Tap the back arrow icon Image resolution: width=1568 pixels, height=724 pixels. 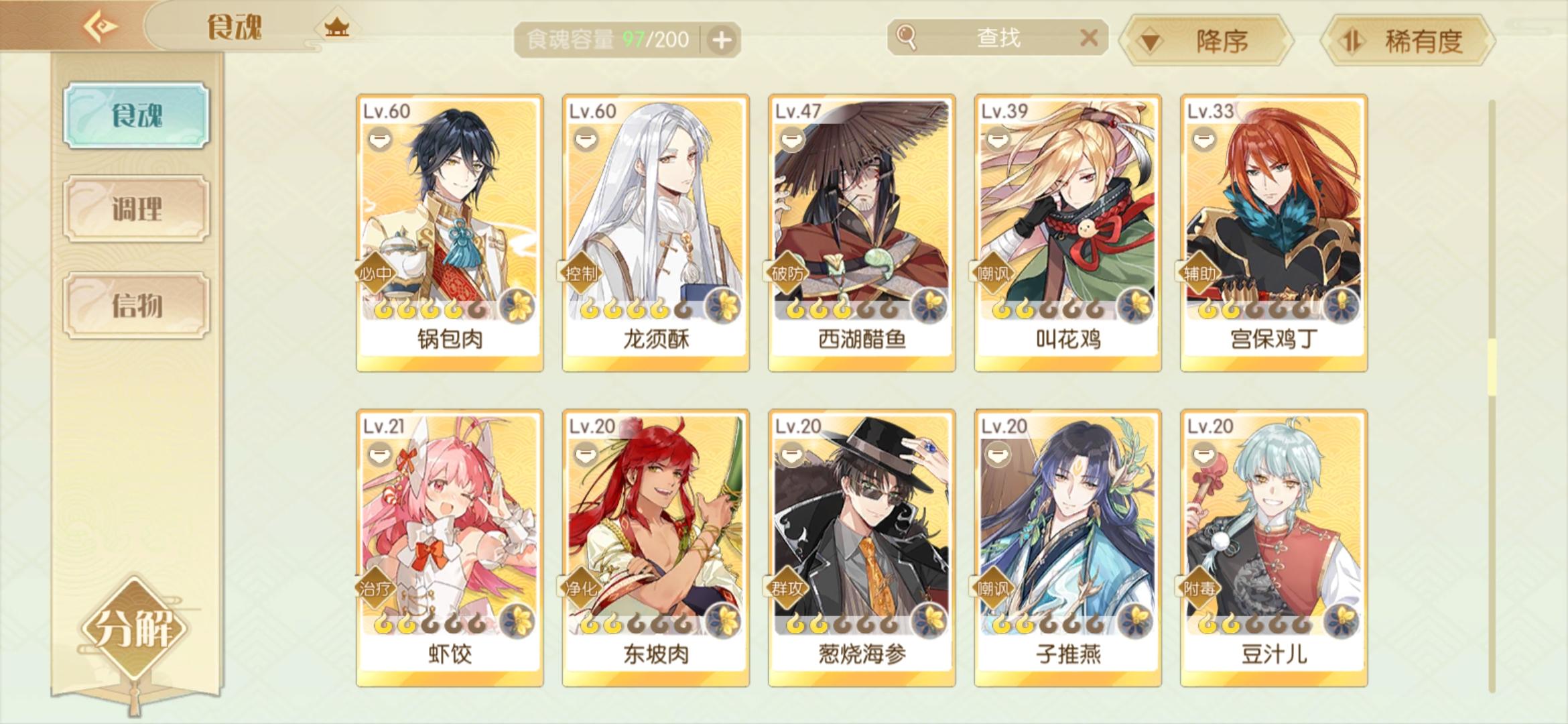99,26
